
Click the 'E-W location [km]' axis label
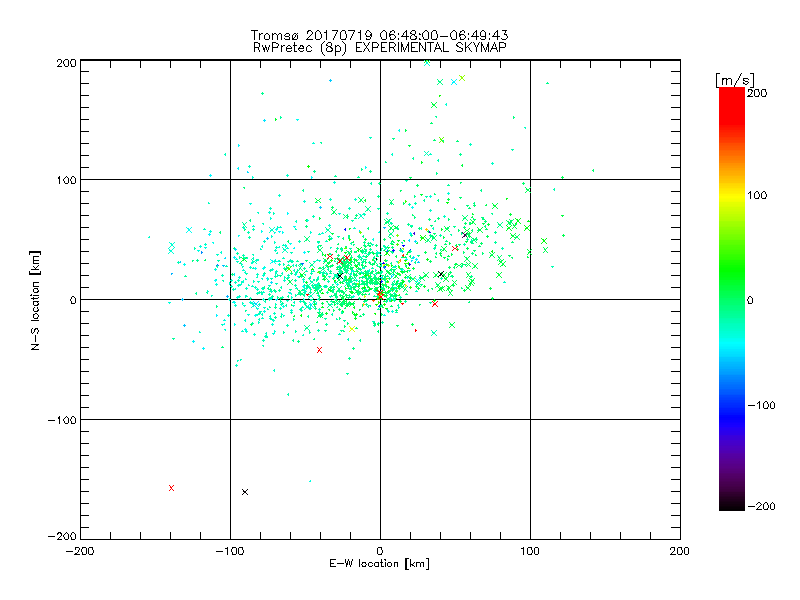click(379, 563)
